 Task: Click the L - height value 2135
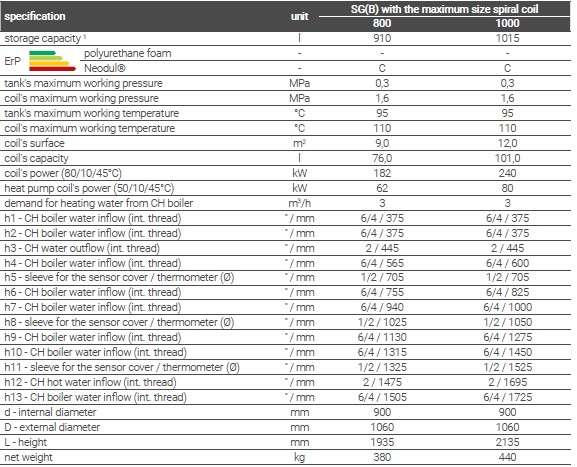coord(507,442)
